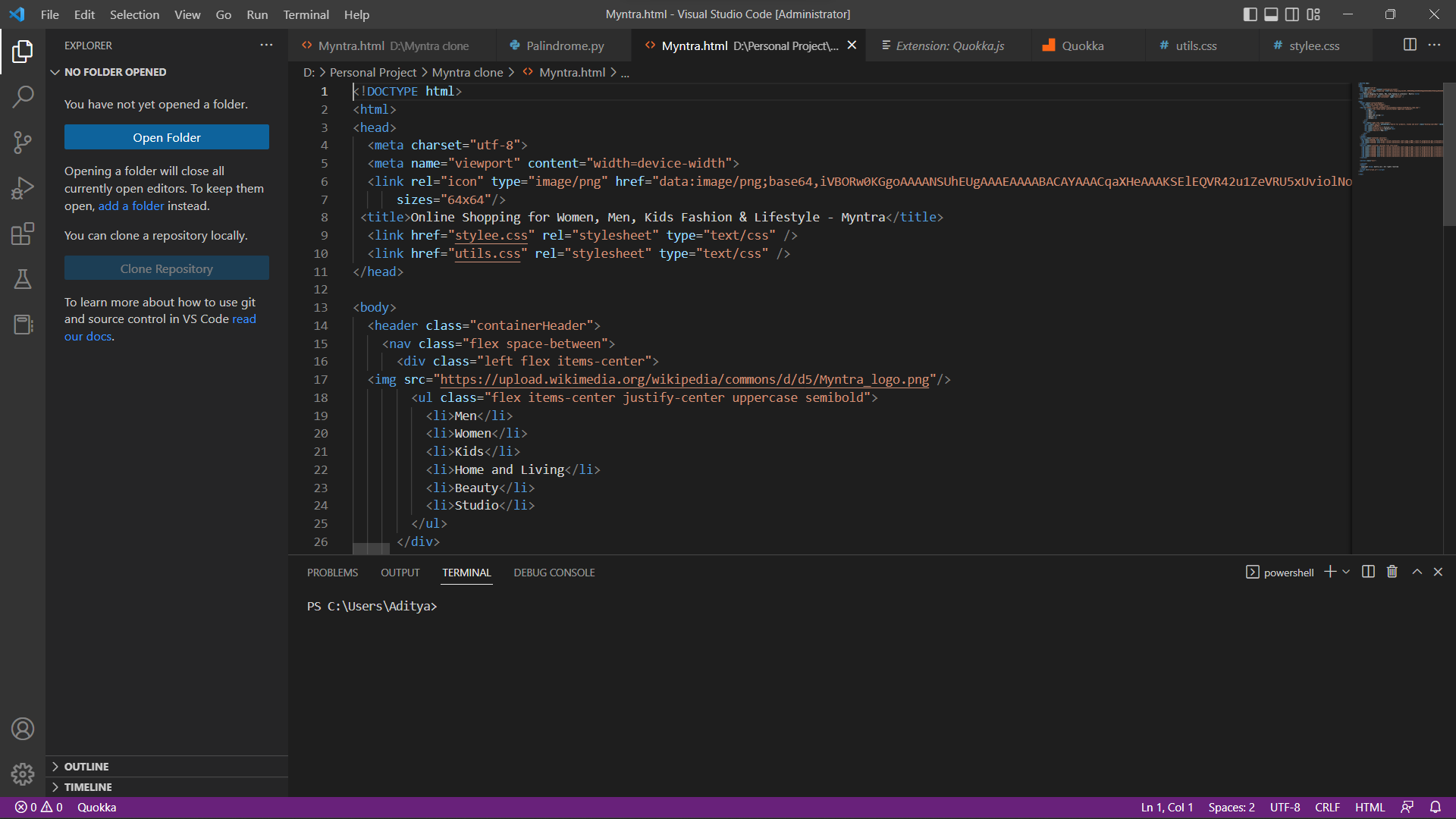Open the Terminal menu
The width and height of the screenshot is (1456, 819).
point(306,14)
